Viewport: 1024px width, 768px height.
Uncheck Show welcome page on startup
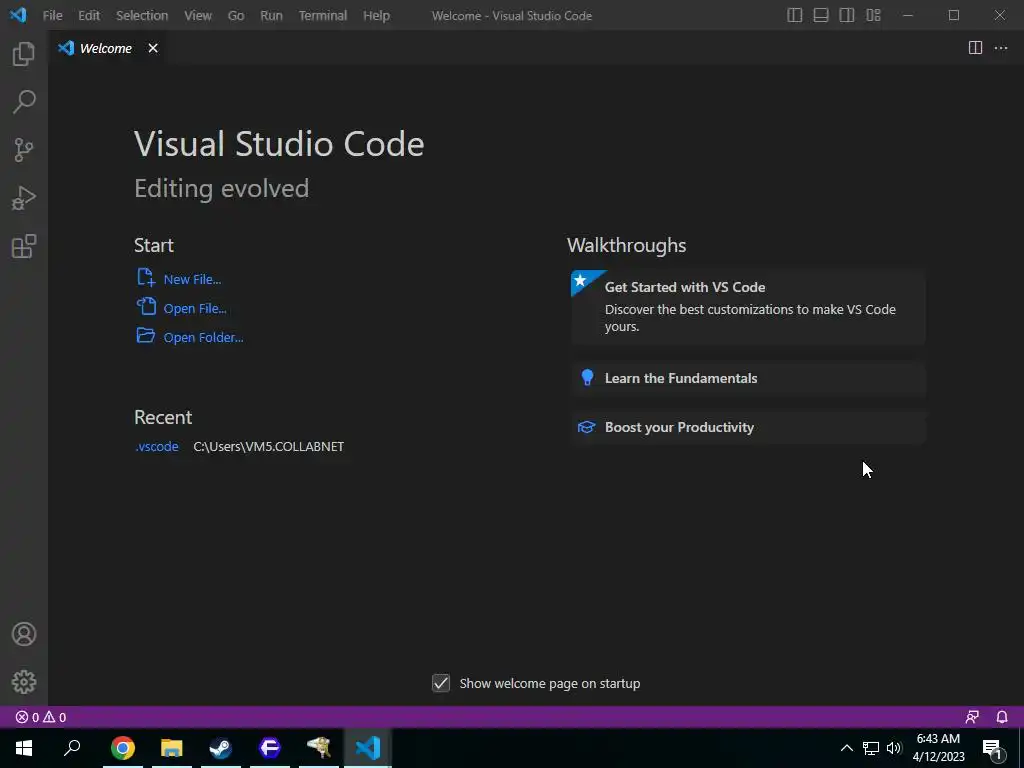coord(441,683)
